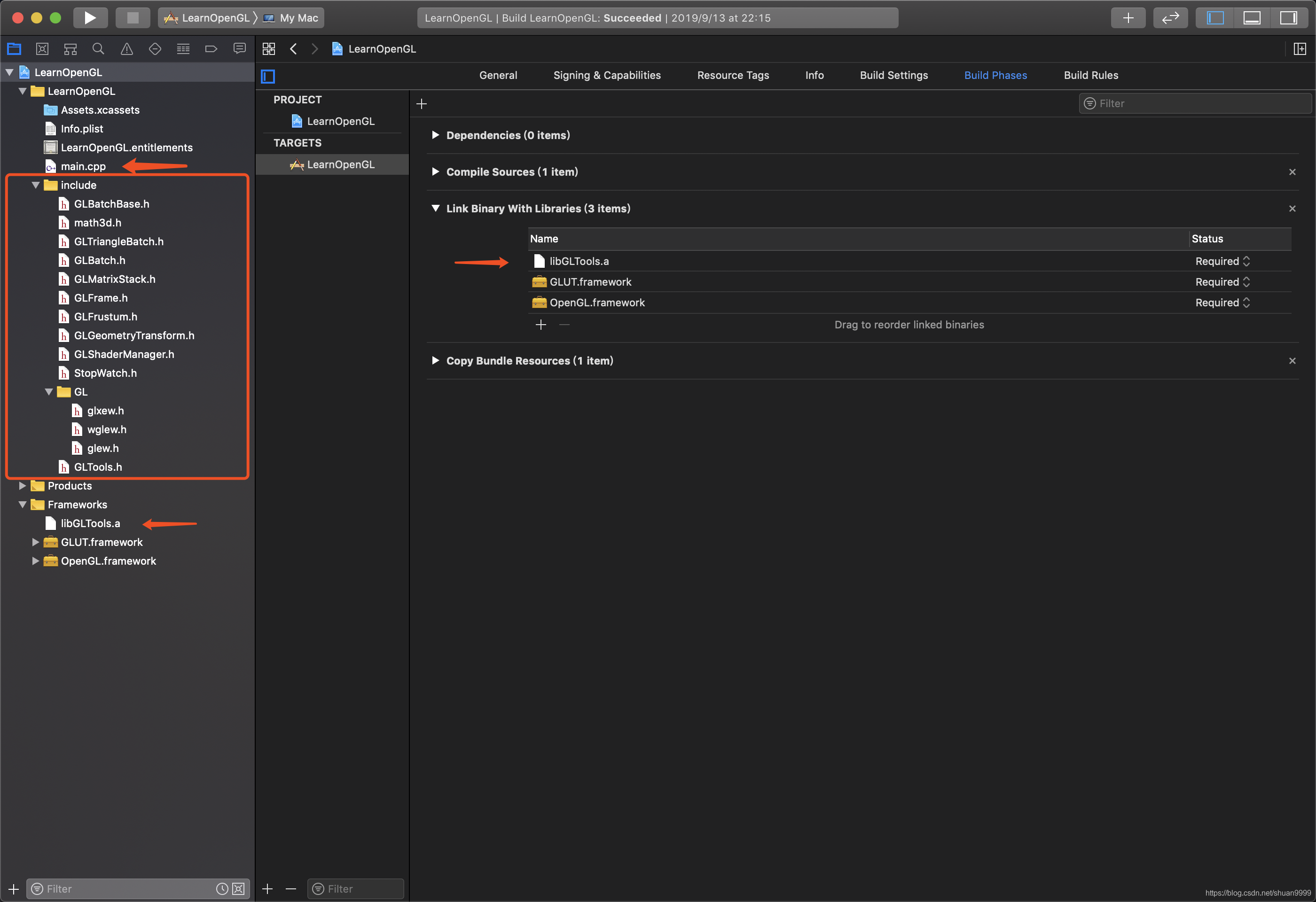Open the Library with the plus button
This screenshot has height=902, width=1316.
tap(1128, 17)
